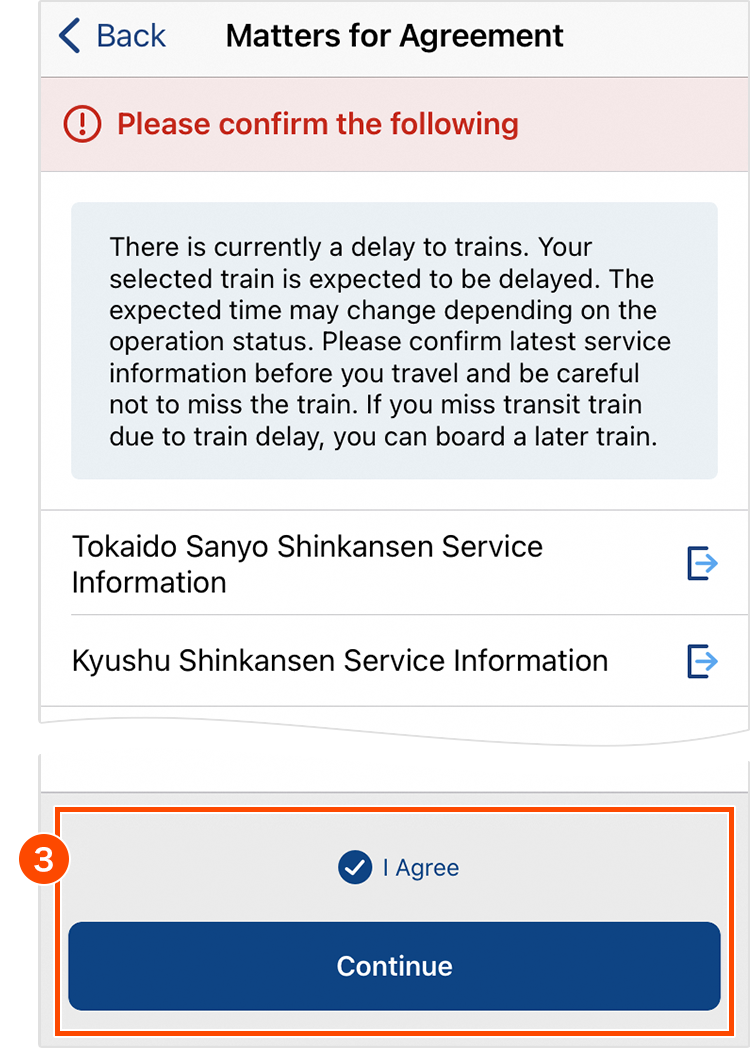Open Tokaido Sanyo external link icon

tap(702, 564)
